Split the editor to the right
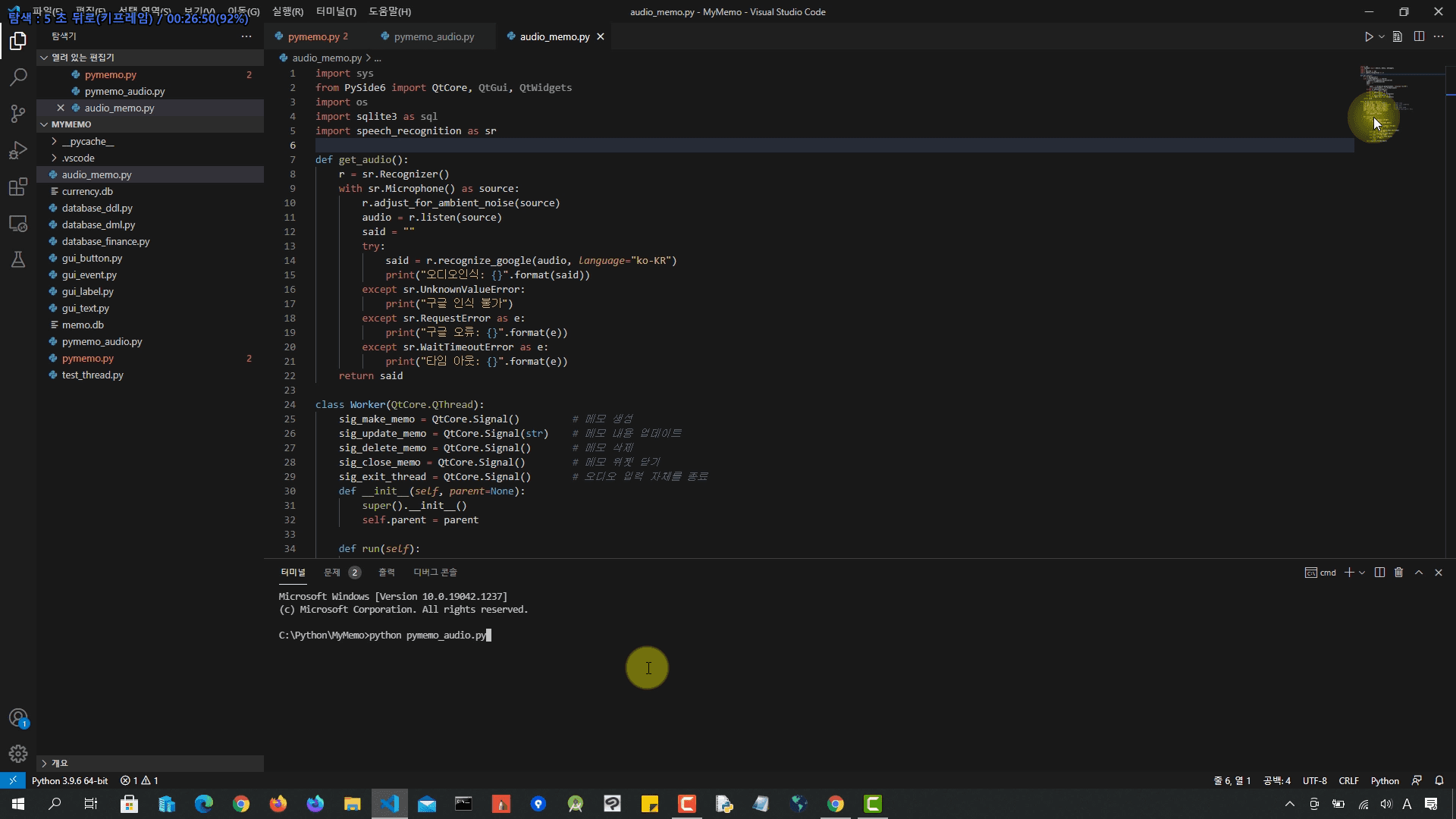Viewport: 1456px width, 819px height. tap(1419, 36)
